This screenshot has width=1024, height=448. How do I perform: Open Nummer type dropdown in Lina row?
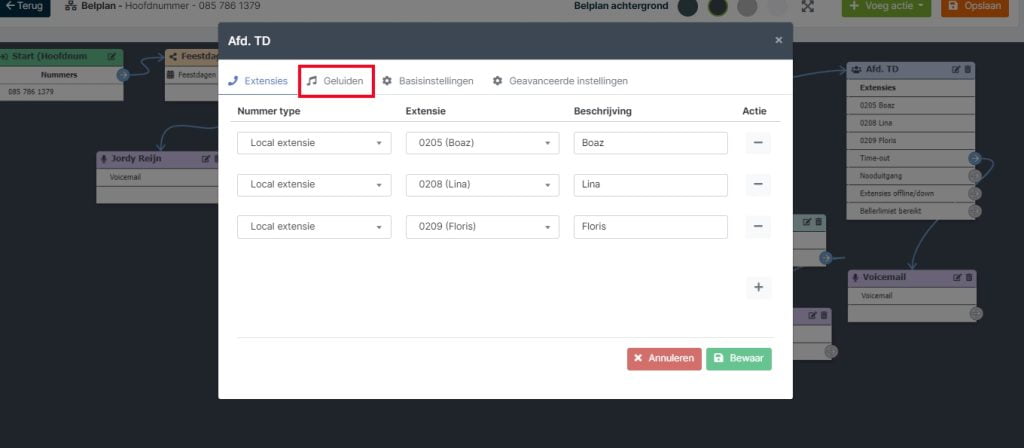(314, 185)
